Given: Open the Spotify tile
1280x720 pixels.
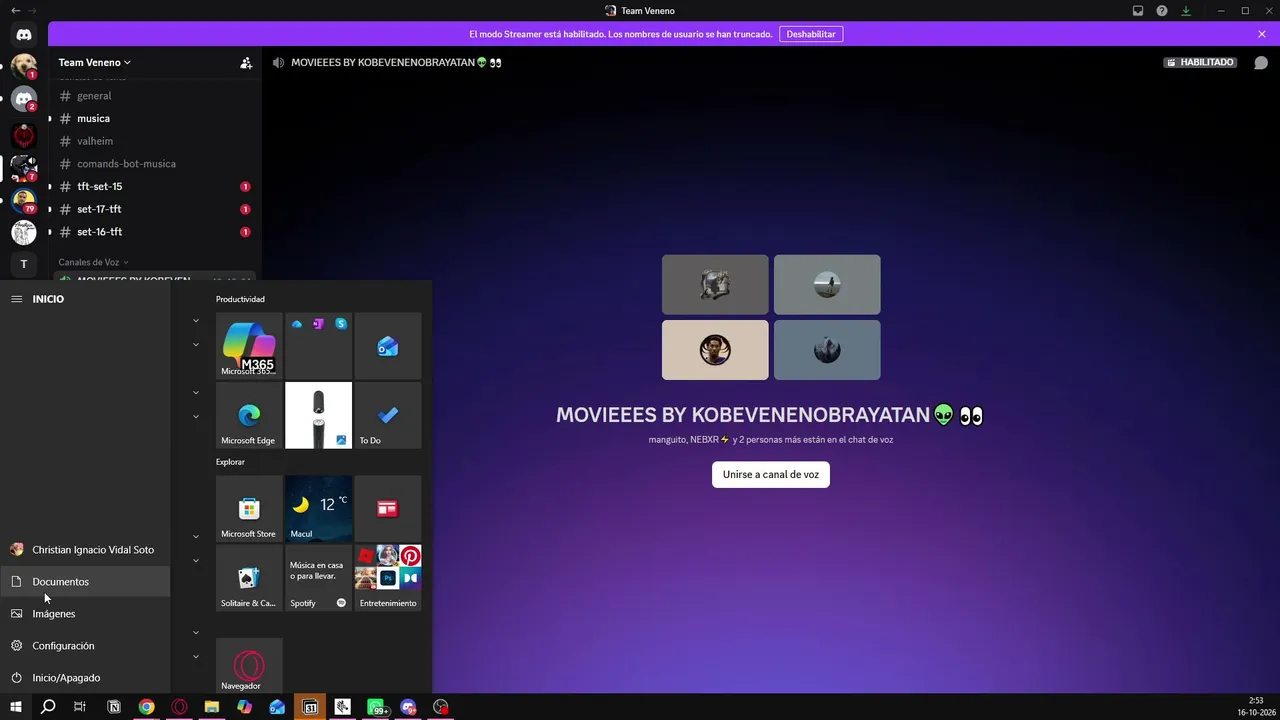Looking at the screenshot, I should coord(318,578).
